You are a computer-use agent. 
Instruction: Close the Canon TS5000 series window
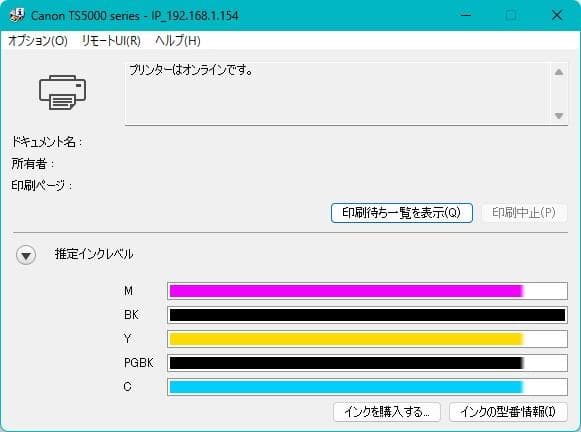click(x=557, y=15)
